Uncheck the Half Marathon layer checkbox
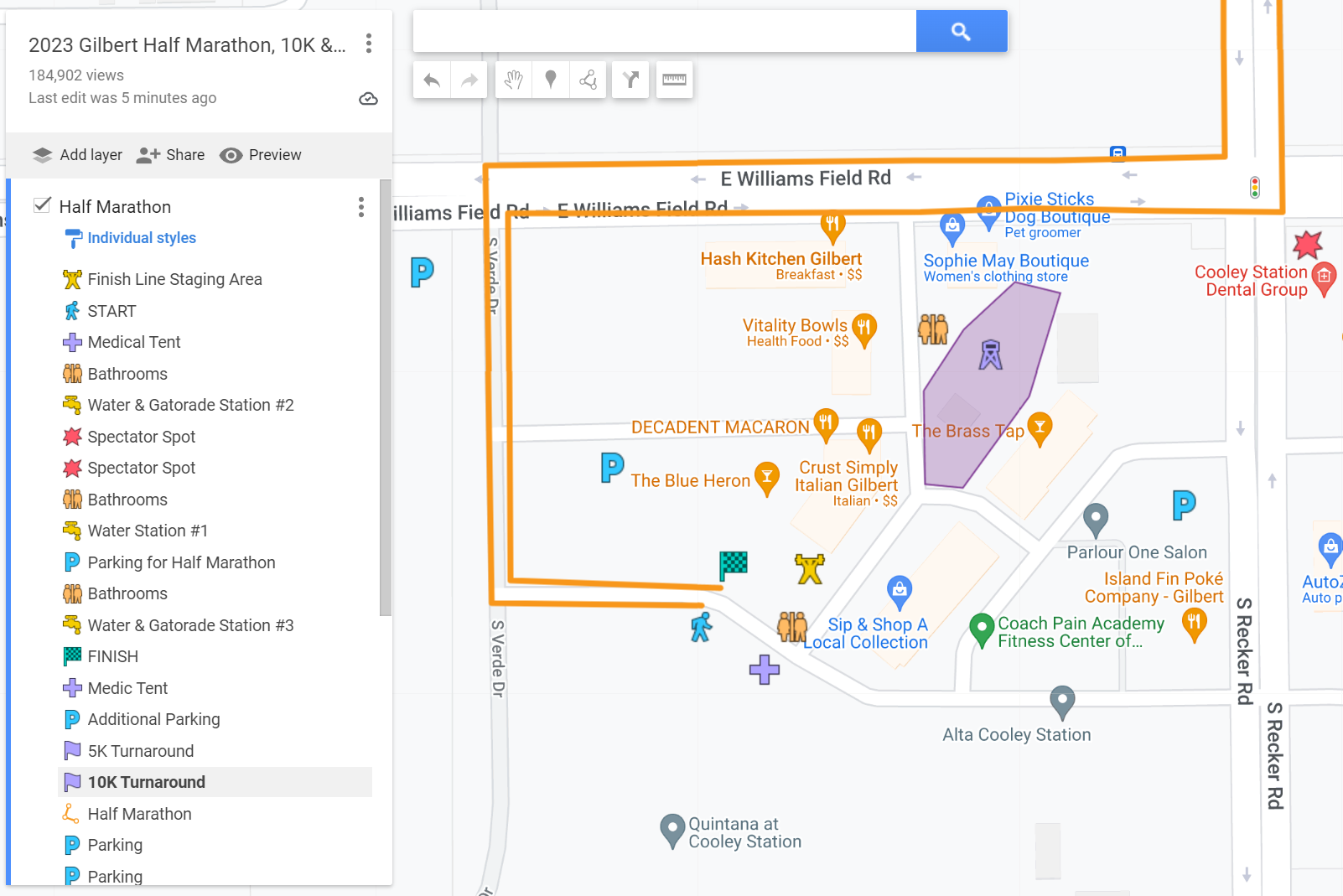 pyautogui.click(x=42, y=205)
